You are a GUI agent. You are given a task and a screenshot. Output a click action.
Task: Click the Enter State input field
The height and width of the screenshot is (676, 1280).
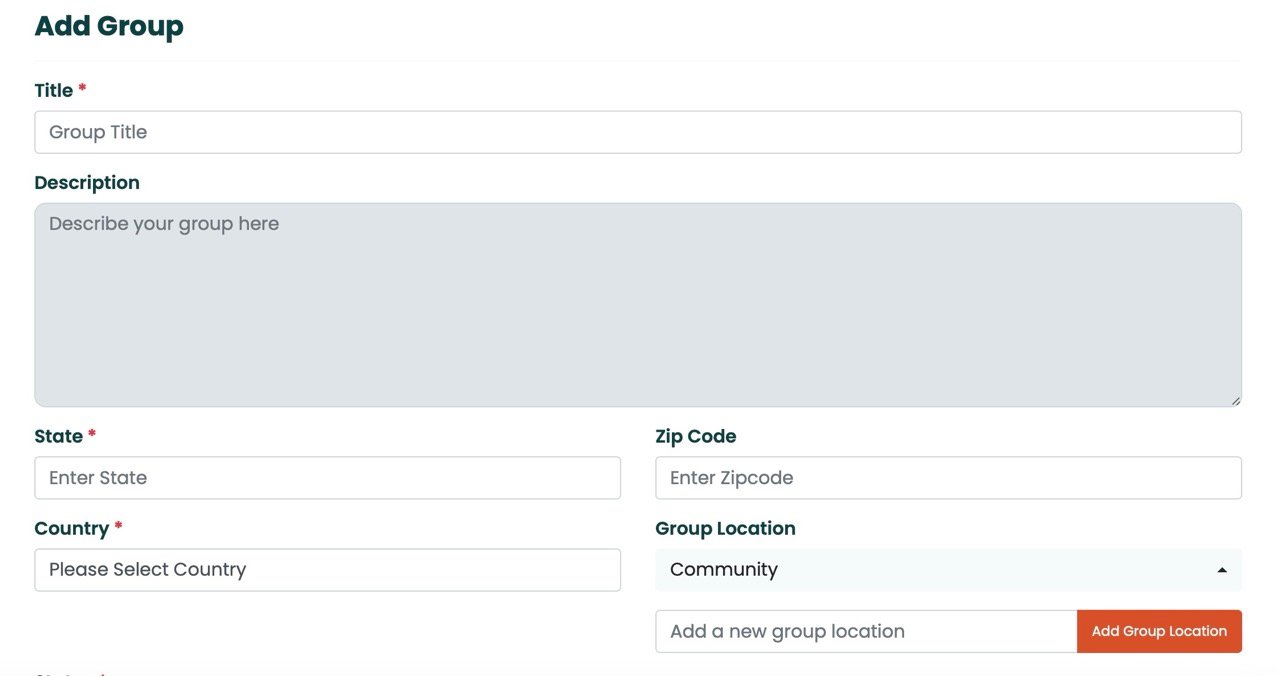pos(327,478)
